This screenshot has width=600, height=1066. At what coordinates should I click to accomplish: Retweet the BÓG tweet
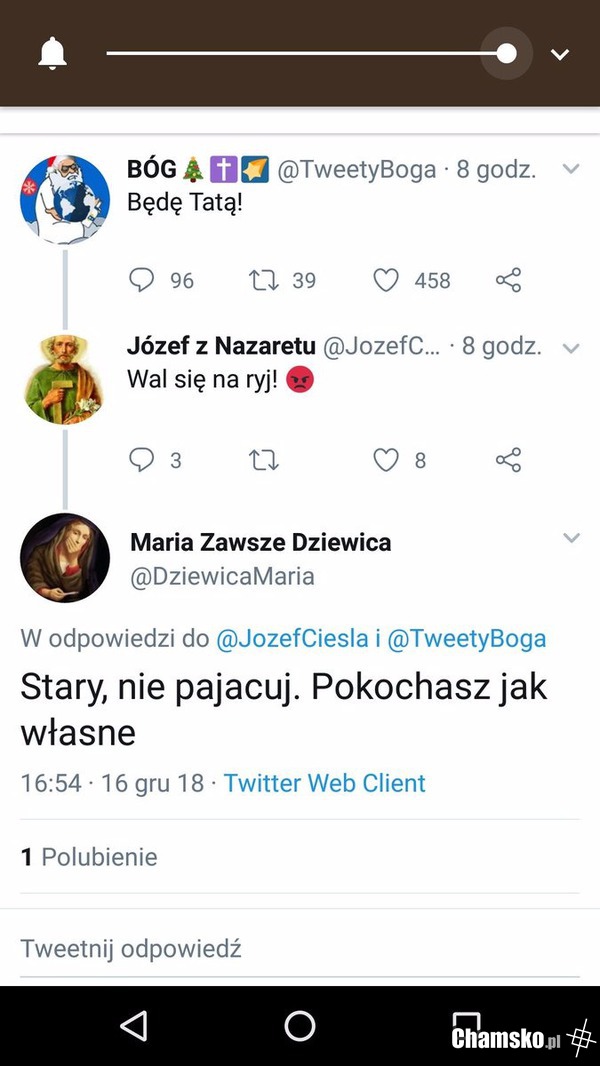263,280
